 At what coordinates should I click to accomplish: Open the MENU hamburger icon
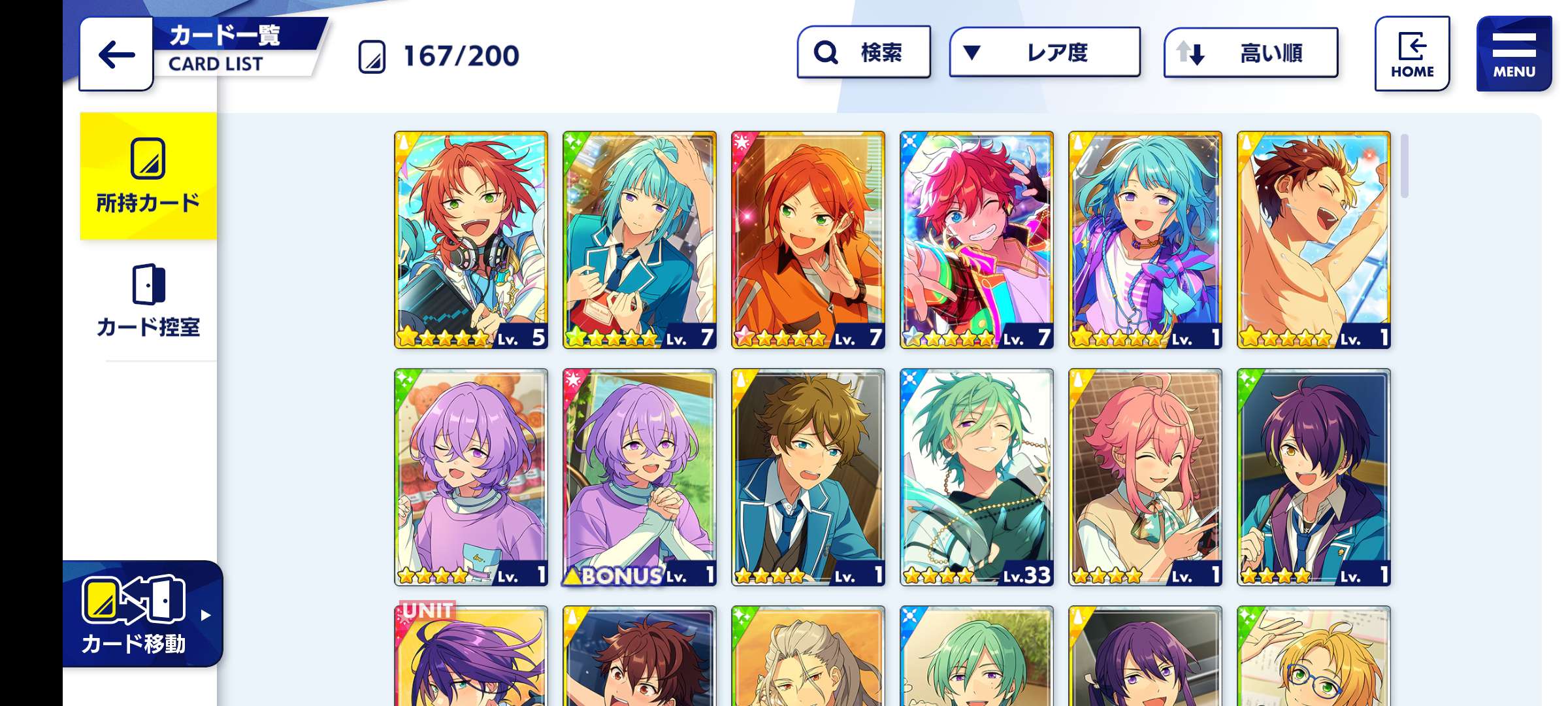coord(1514,54)
